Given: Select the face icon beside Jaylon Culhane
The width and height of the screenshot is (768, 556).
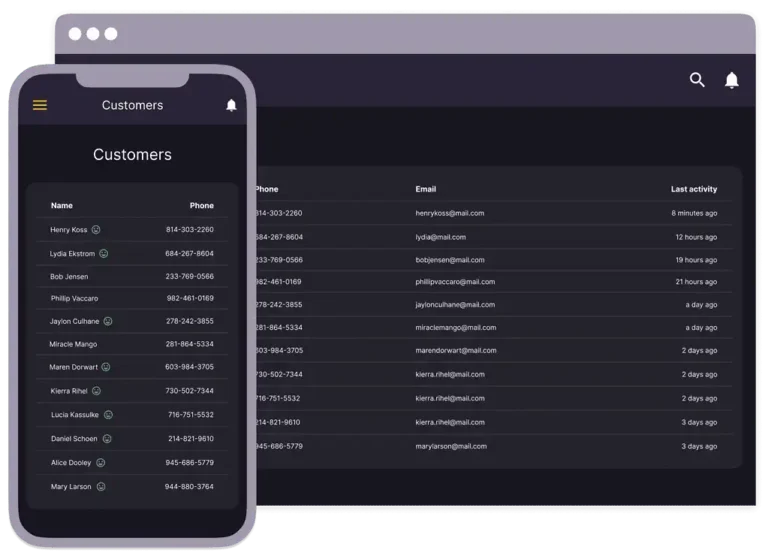Looking at the screenshot, I should [x=108, y=322].
